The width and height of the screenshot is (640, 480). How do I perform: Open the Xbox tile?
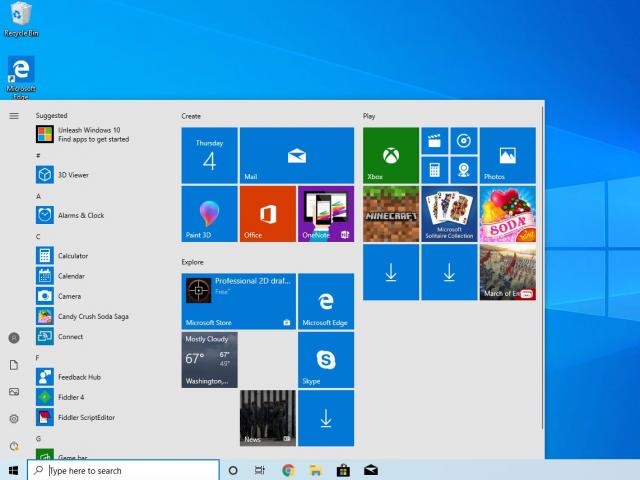click(391, 156)
